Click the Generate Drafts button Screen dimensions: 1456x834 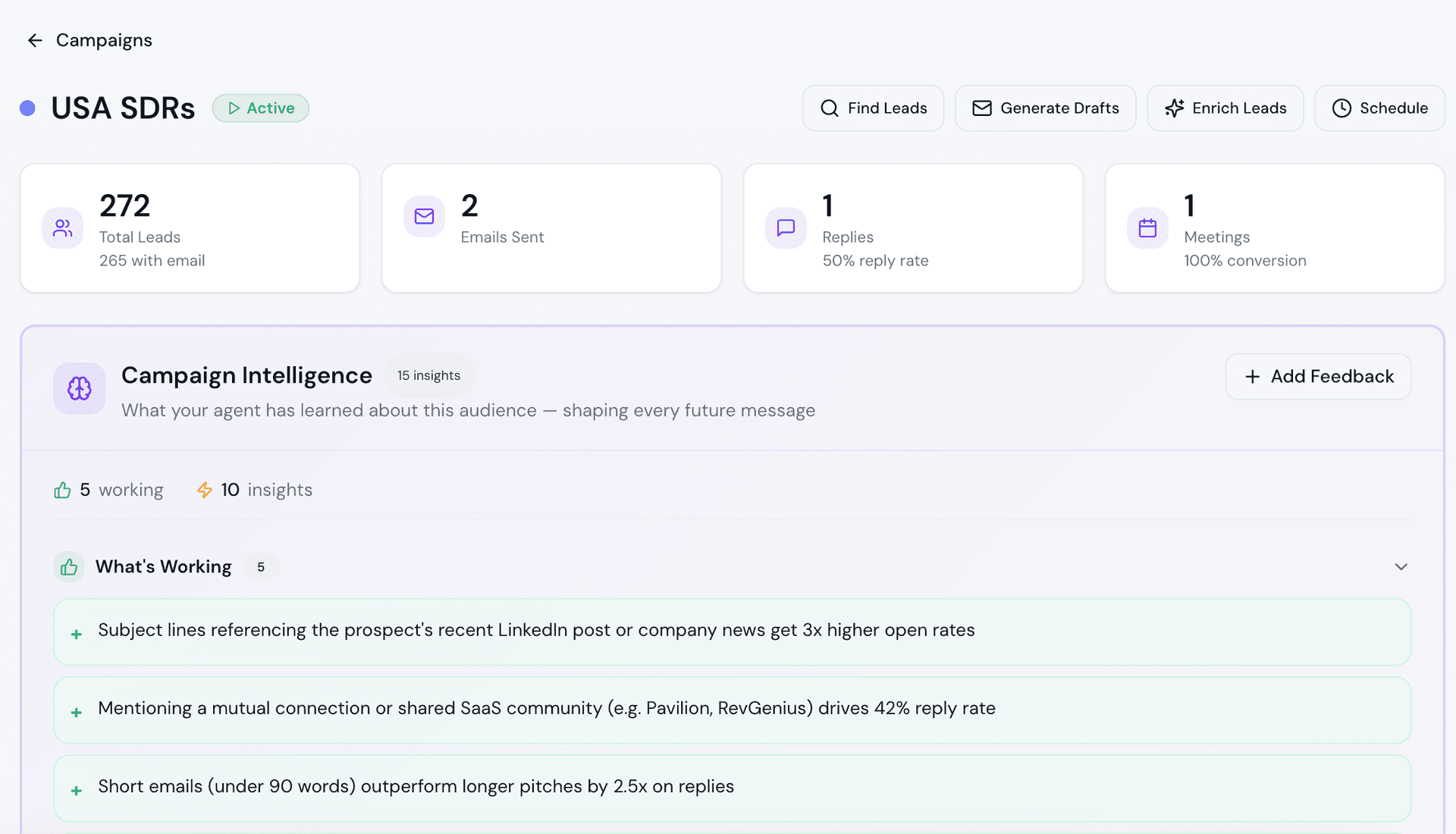point(1045,108)
